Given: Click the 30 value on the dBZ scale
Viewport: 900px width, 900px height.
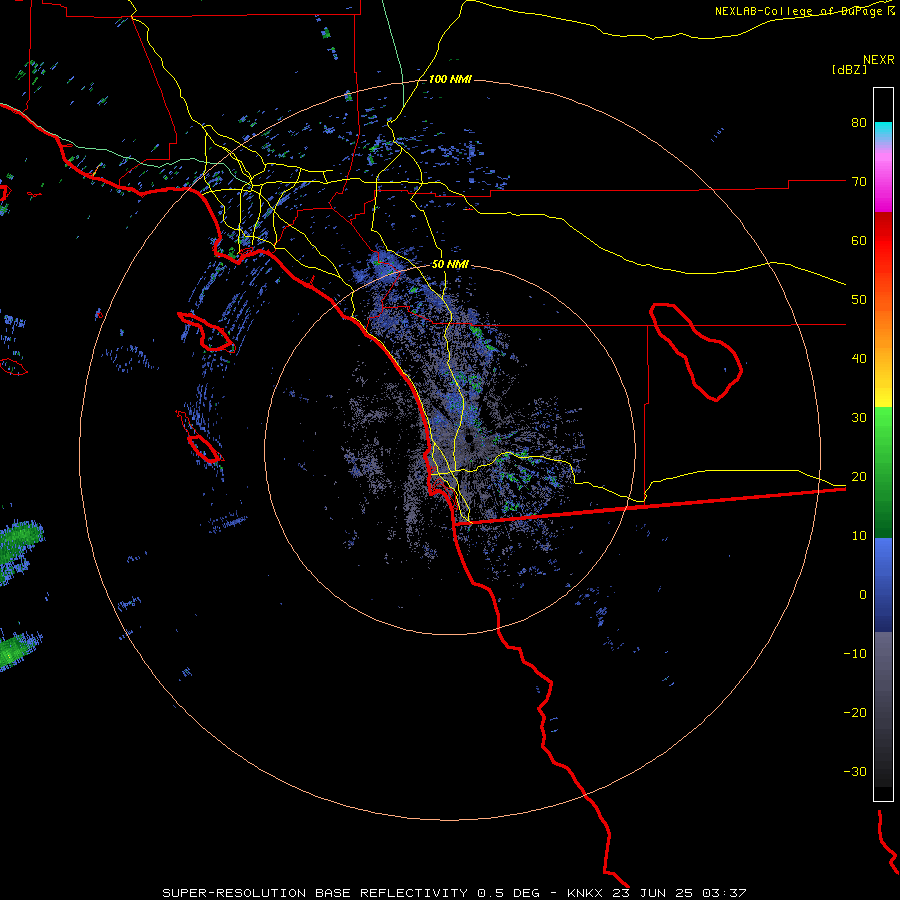Looking at the screenshot, I should pos(859,418).
